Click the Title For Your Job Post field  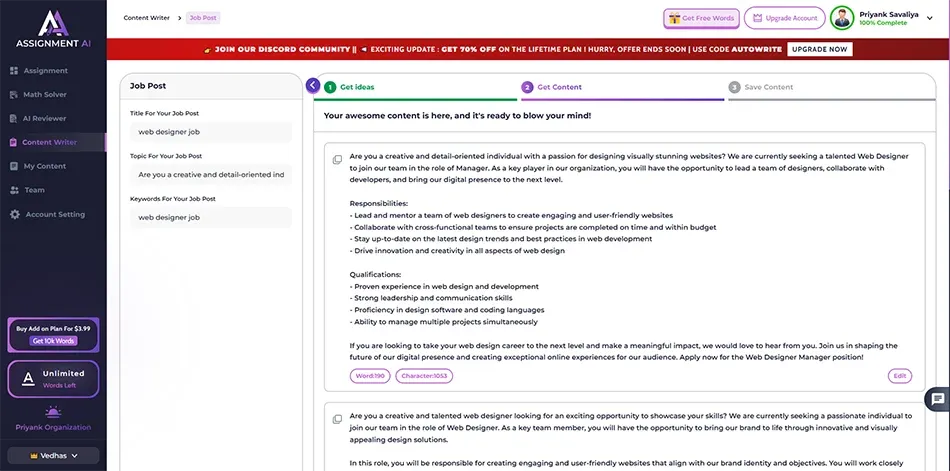point(211,131)
